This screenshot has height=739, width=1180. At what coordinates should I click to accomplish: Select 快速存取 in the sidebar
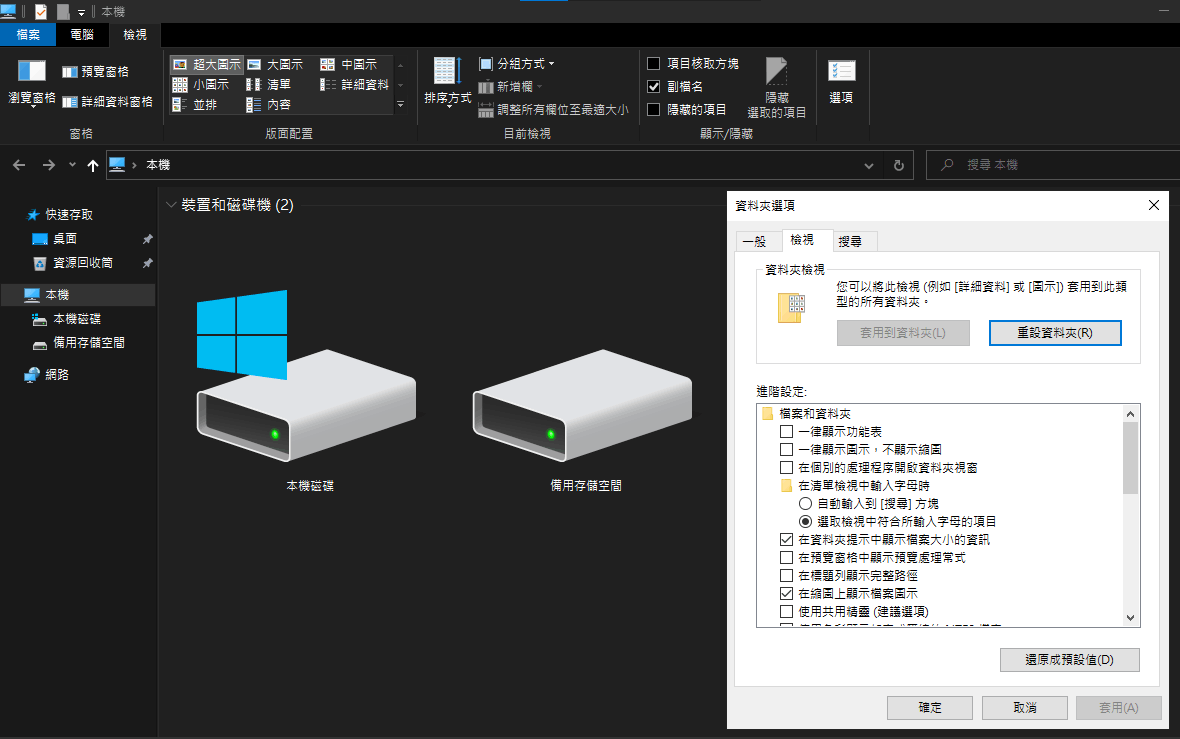click(60, 214)
